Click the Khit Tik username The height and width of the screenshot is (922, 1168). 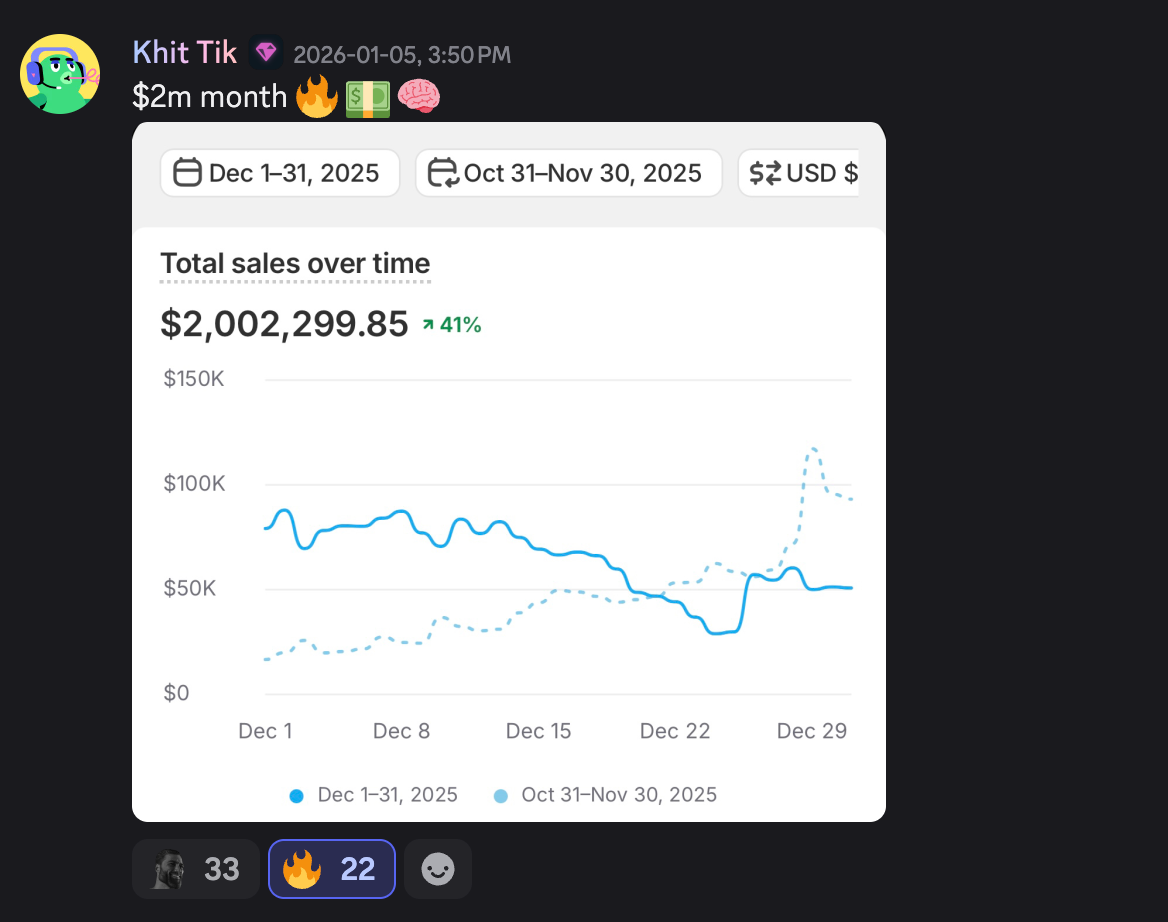(184, 53)
